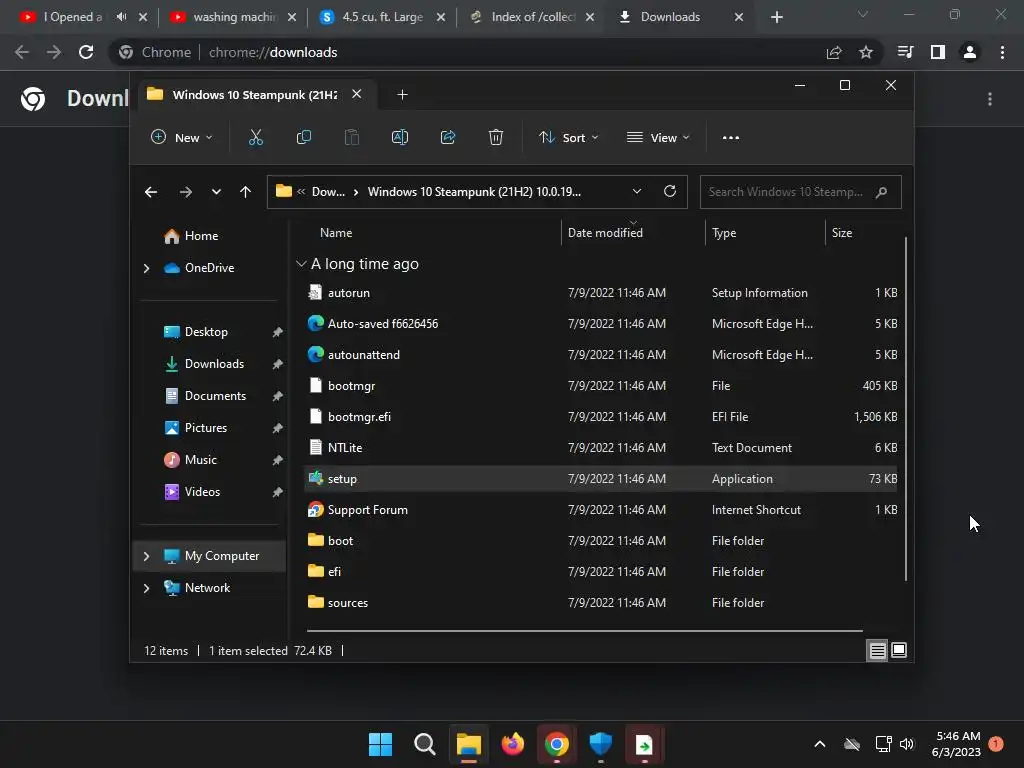Expand My Computer tree node
Viewport: 1024px width, 768px height.
pos(146,556)
